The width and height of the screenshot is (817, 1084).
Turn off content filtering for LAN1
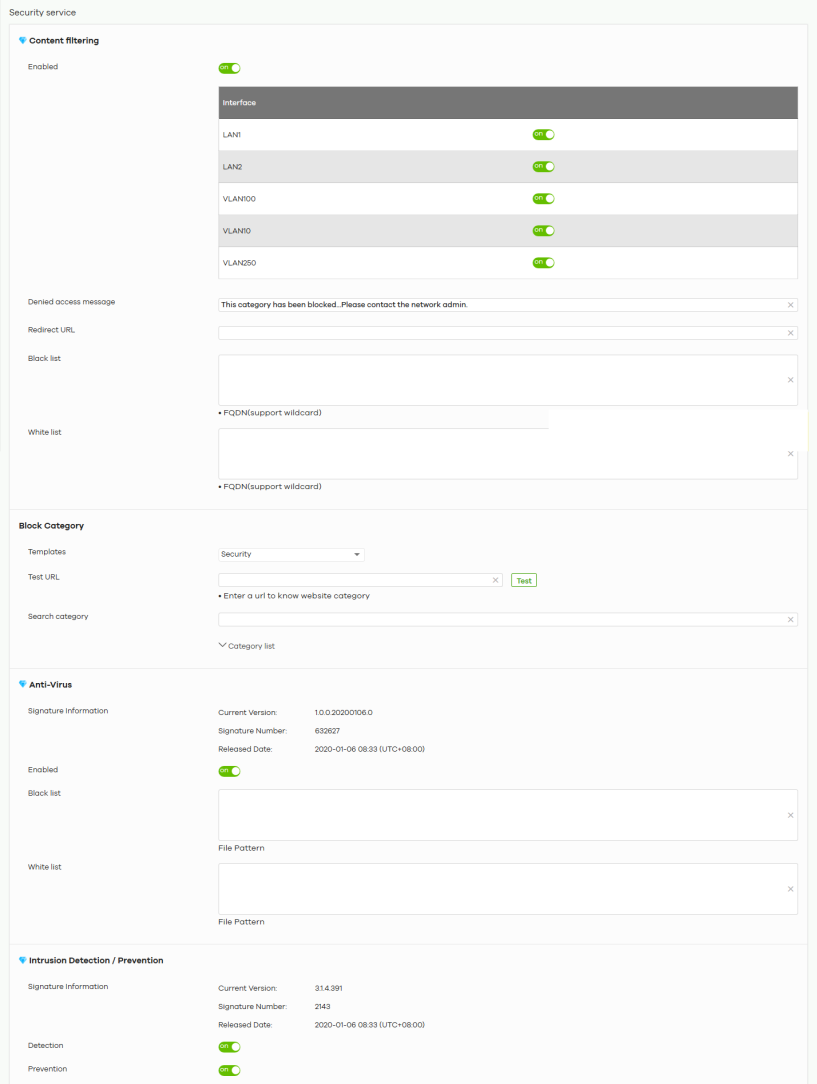coord(543,134)
